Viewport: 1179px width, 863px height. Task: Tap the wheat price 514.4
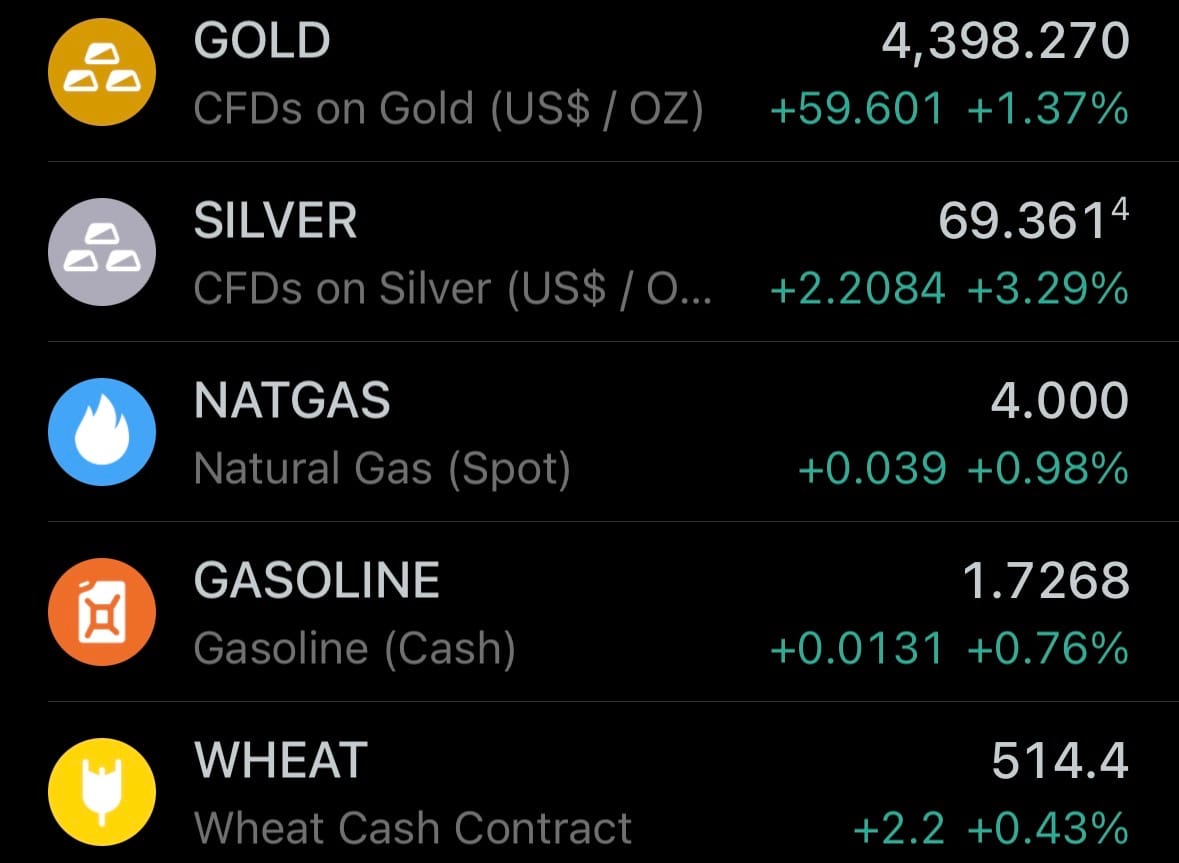[x=1060, y=761]
